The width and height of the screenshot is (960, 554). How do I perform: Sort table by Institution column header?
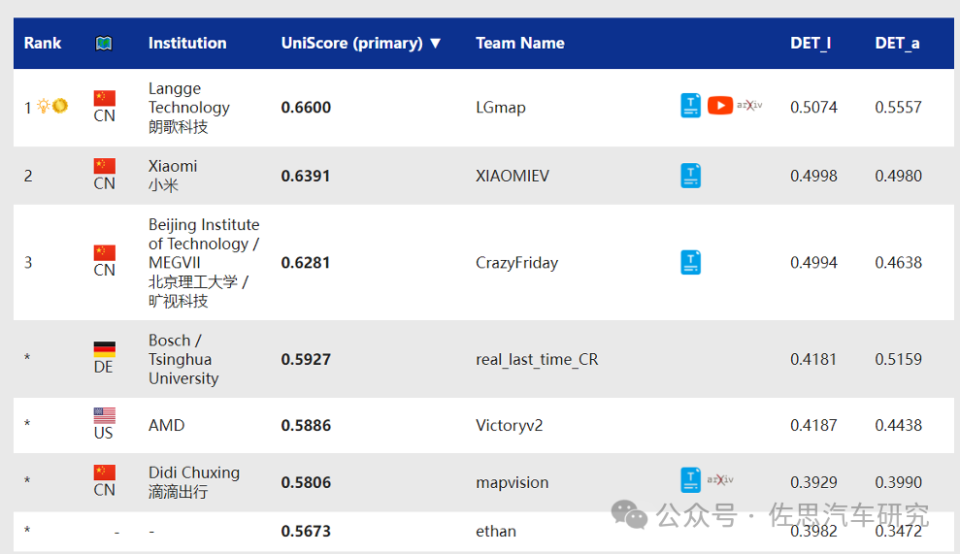tap(187, 43)
